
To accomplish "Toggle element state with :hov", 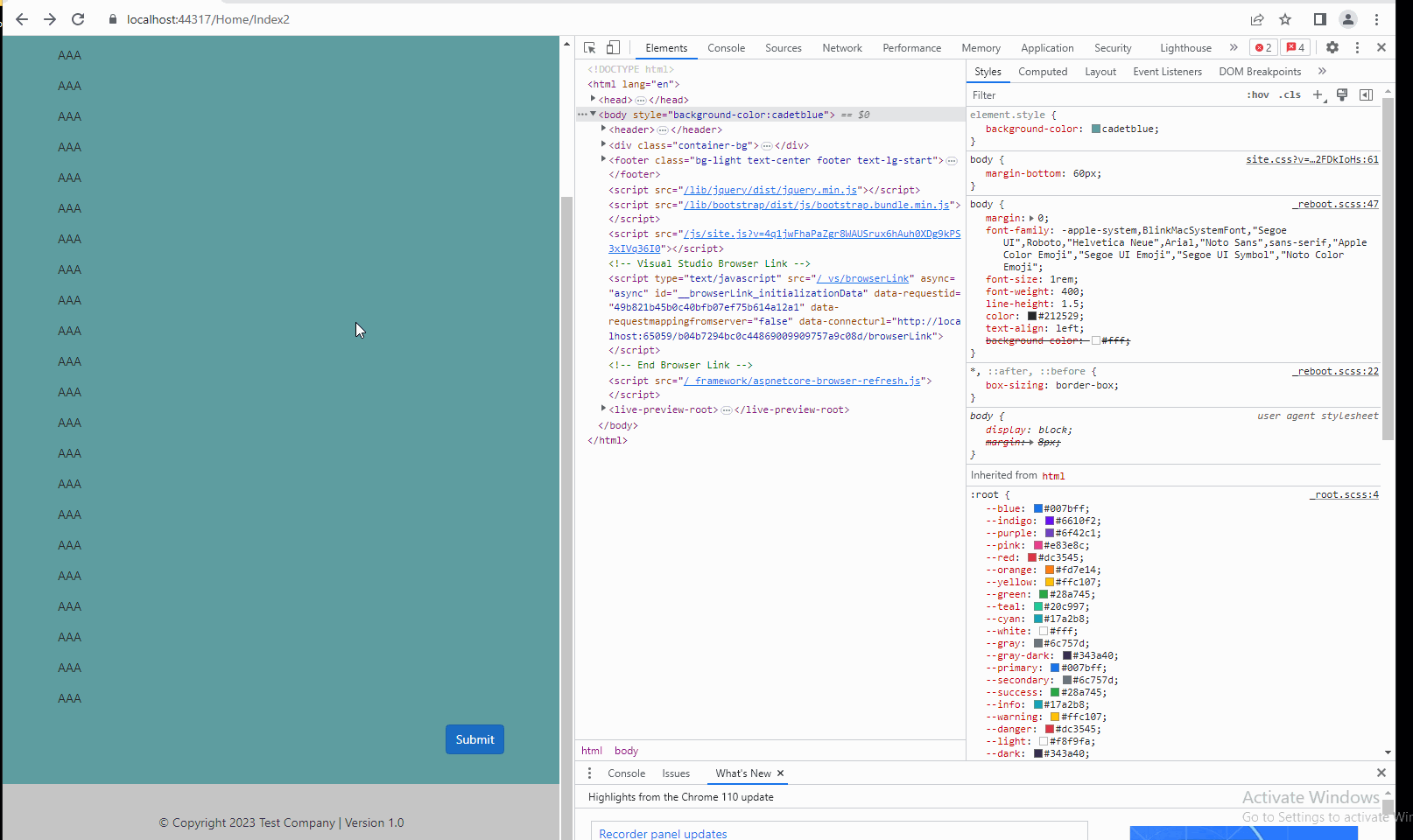I will (x=1258, y=94).
